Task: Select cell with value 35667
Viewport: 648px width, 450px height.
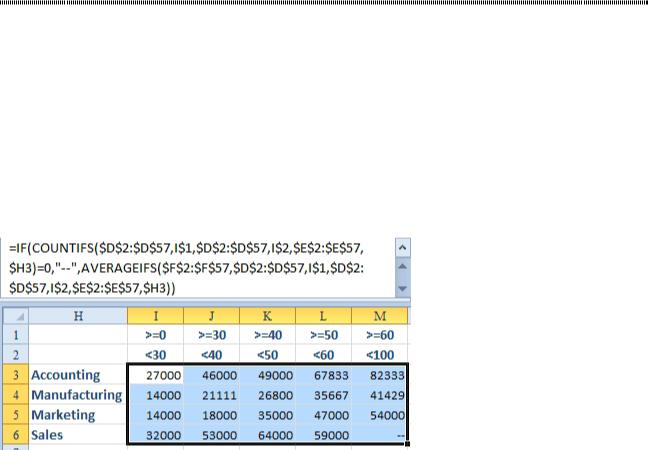Action: point(324,395)
